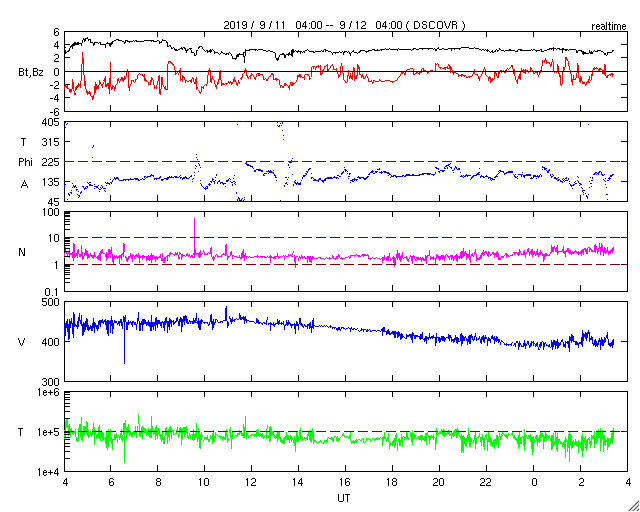640x512 pixels.
Task: Click the "300" tick on the V axis
Action: point(52,382)
